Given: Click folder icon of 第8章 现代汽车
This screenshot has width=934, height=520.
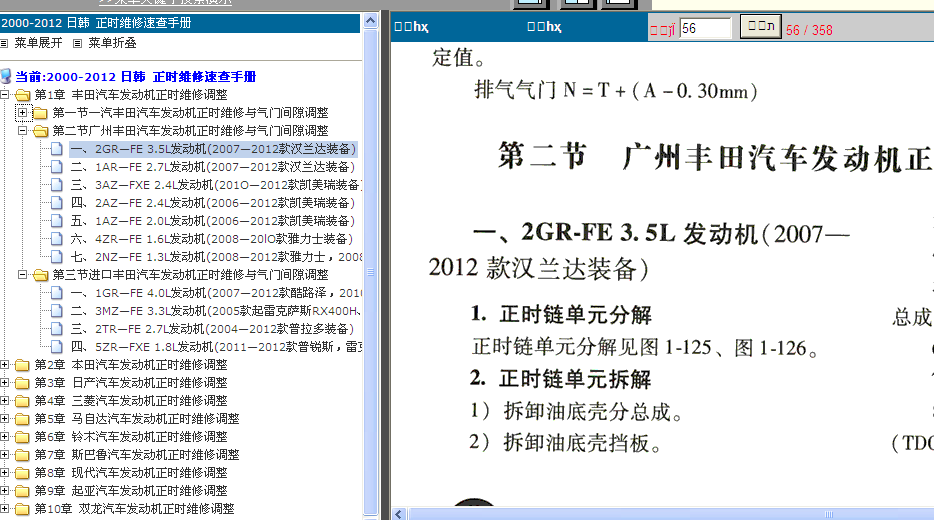Looking at the screenshot, I should tap(23, 473).
